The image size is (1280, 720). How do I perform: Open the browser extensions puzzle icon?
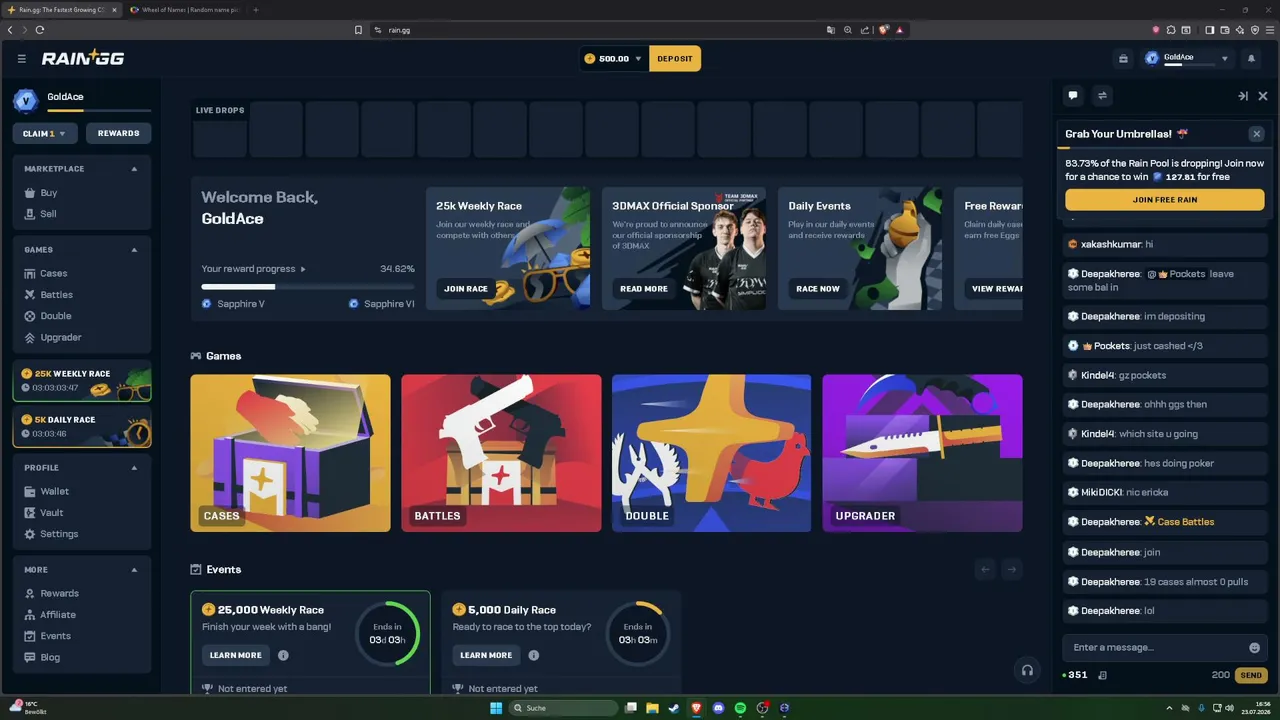click(x=1171, y=30)
